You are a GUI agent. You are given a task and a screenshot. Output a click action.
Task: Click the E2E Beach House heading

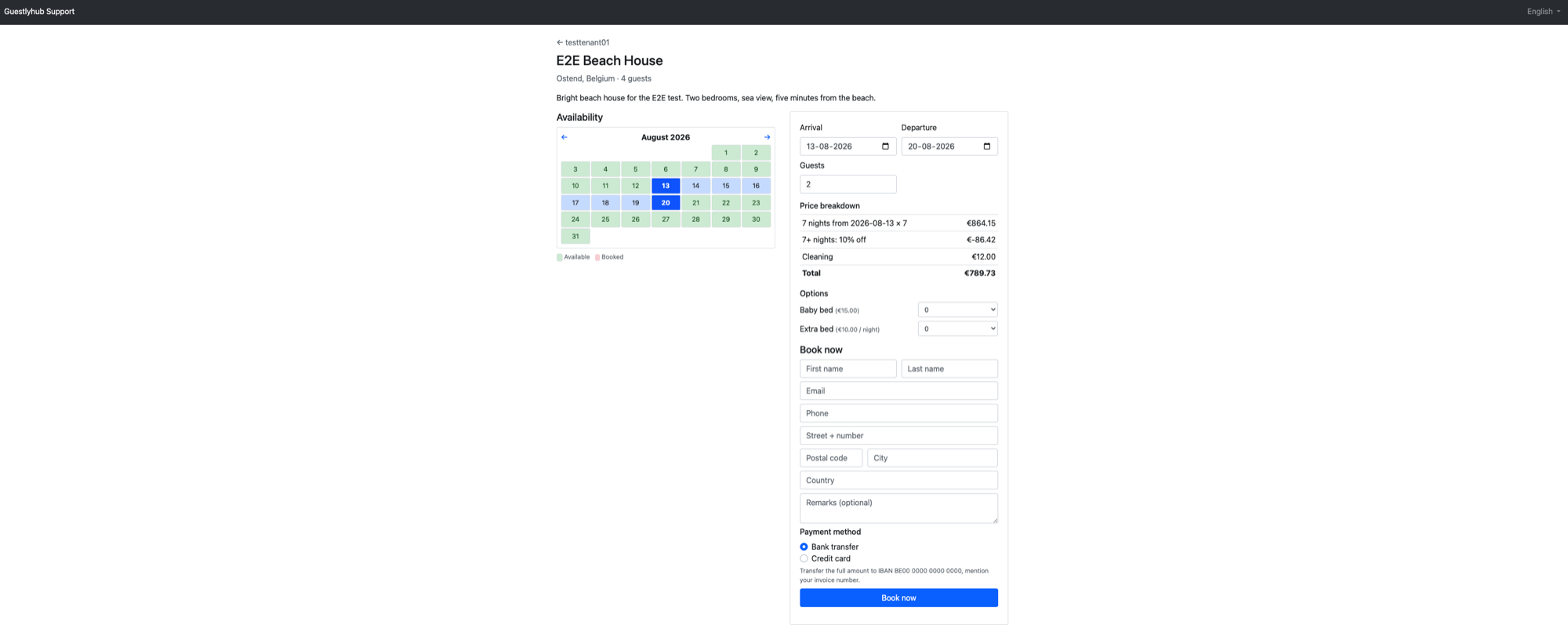click(x=609, y=60)
